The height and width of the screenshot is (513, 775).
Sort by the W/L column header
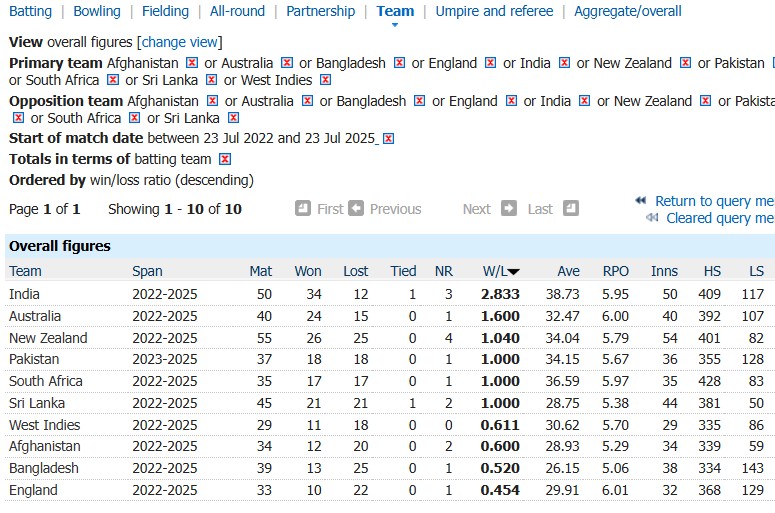[x=500, y=271]
